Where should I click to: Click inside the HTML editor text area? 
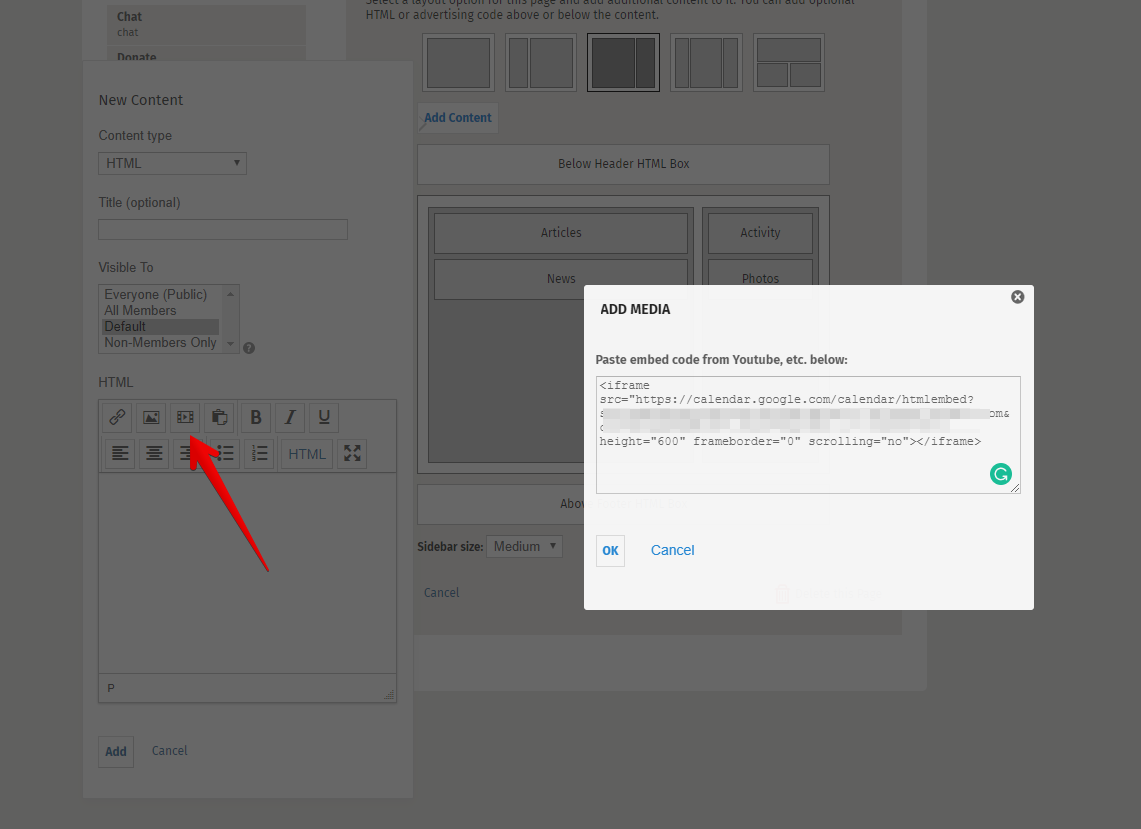pyautogui.click(x=247, y=573)
